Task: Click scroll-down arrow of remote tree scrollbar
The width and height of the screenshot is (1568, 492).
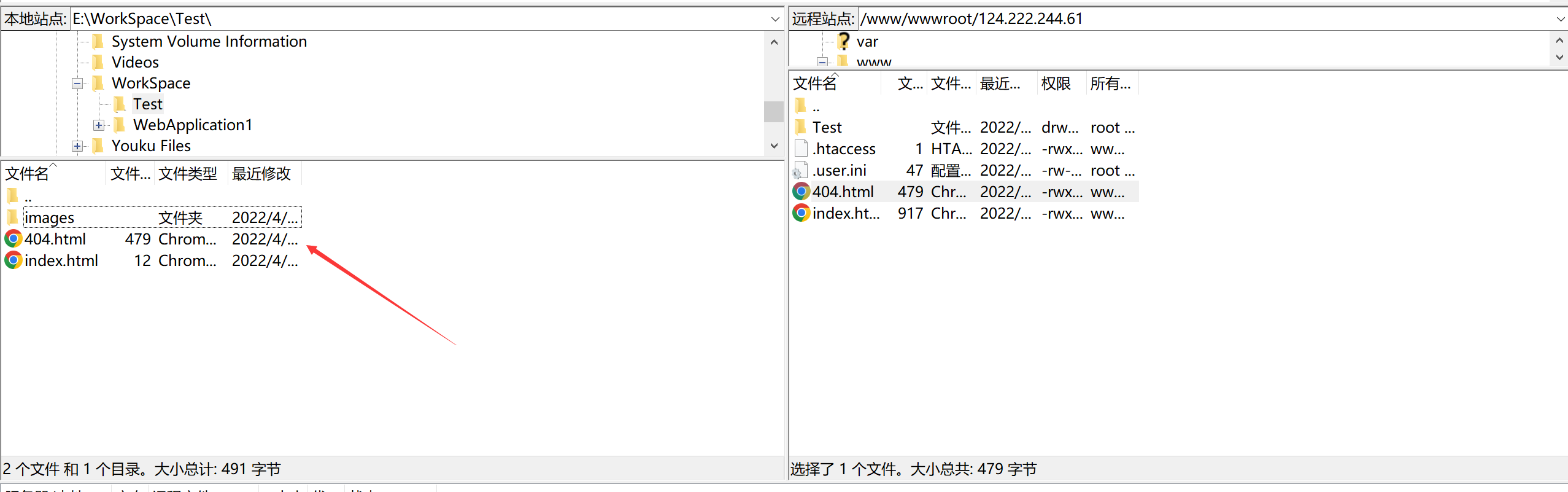Action: coord(1559,57)
